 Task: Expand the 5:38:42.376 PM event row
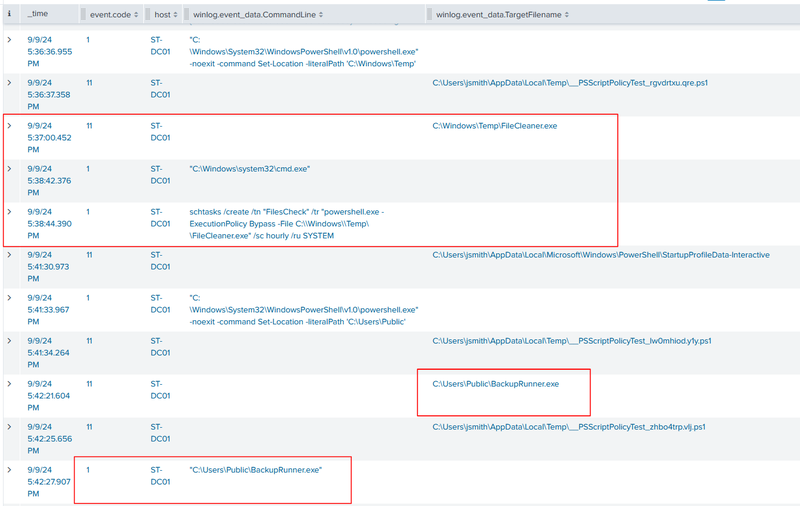click(x=9, y=168)
